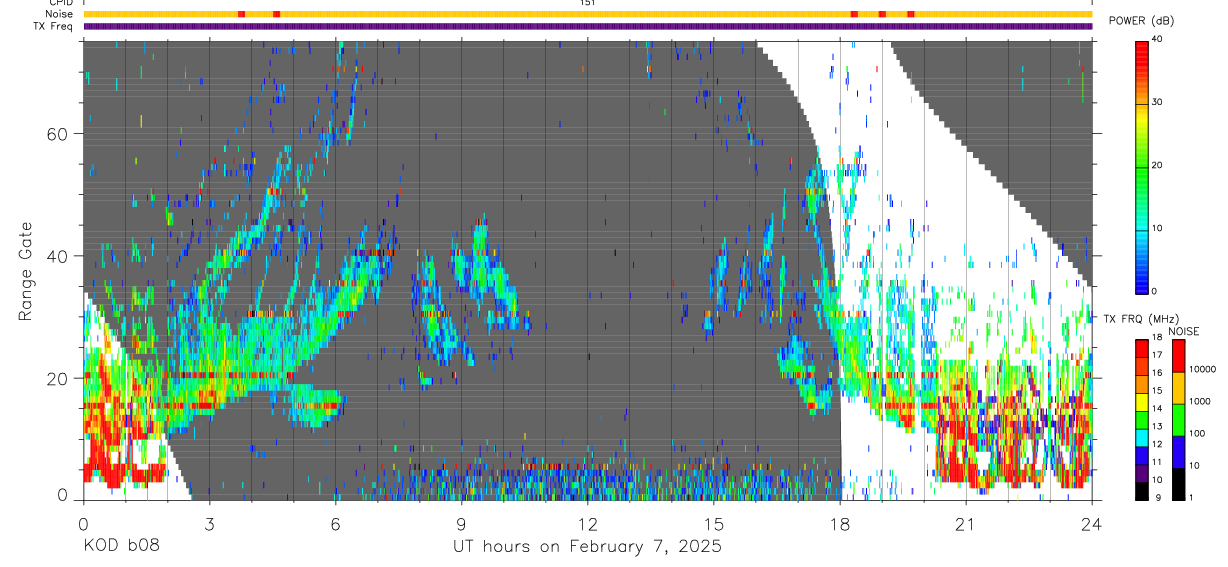This screenshot has width=1228, height=567.
Task: Click the 16 label on TX FRQ scale
Action: [x=1156, y=373]
